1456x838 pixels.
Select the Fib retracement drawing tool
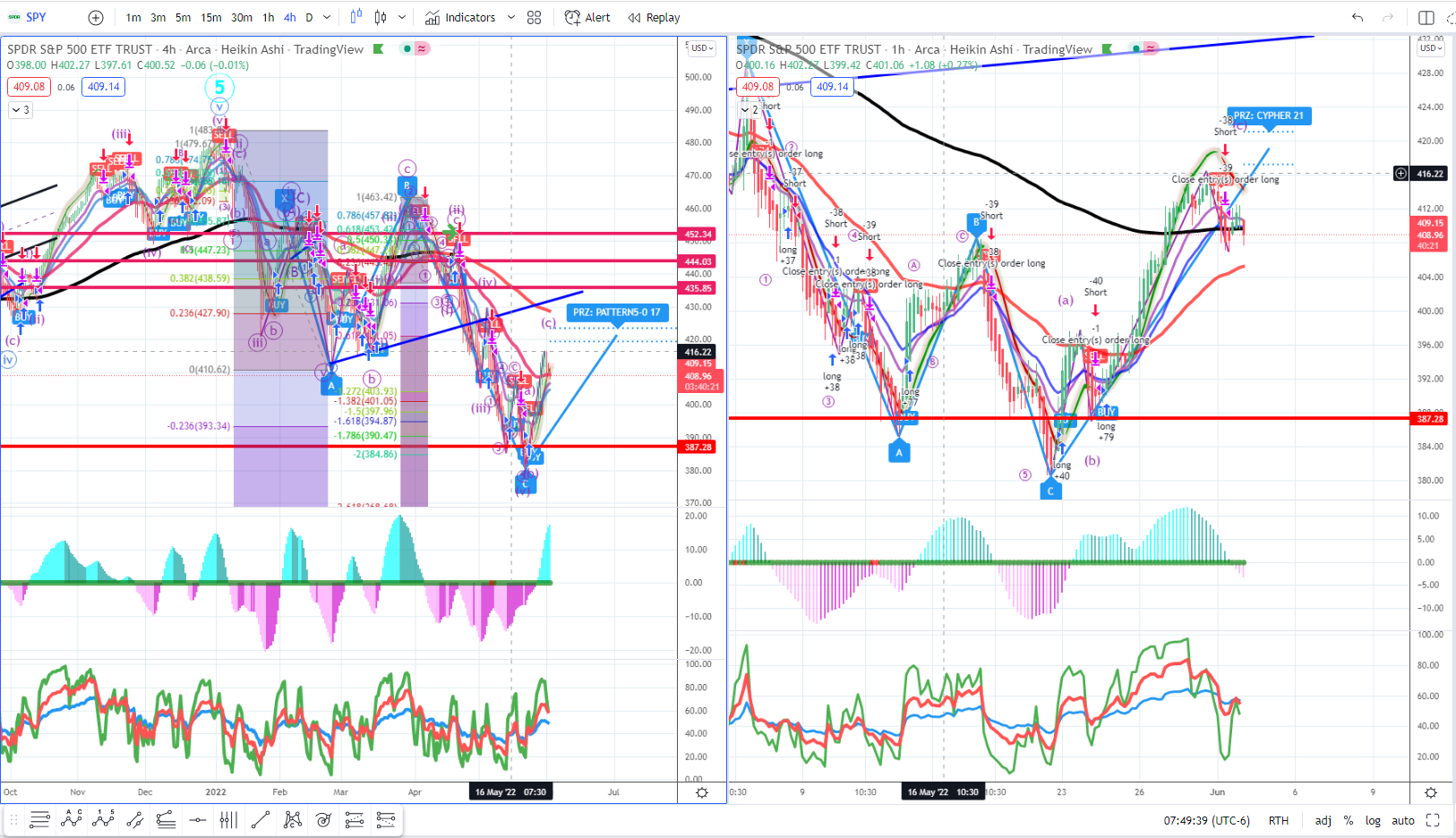[39, 819]
